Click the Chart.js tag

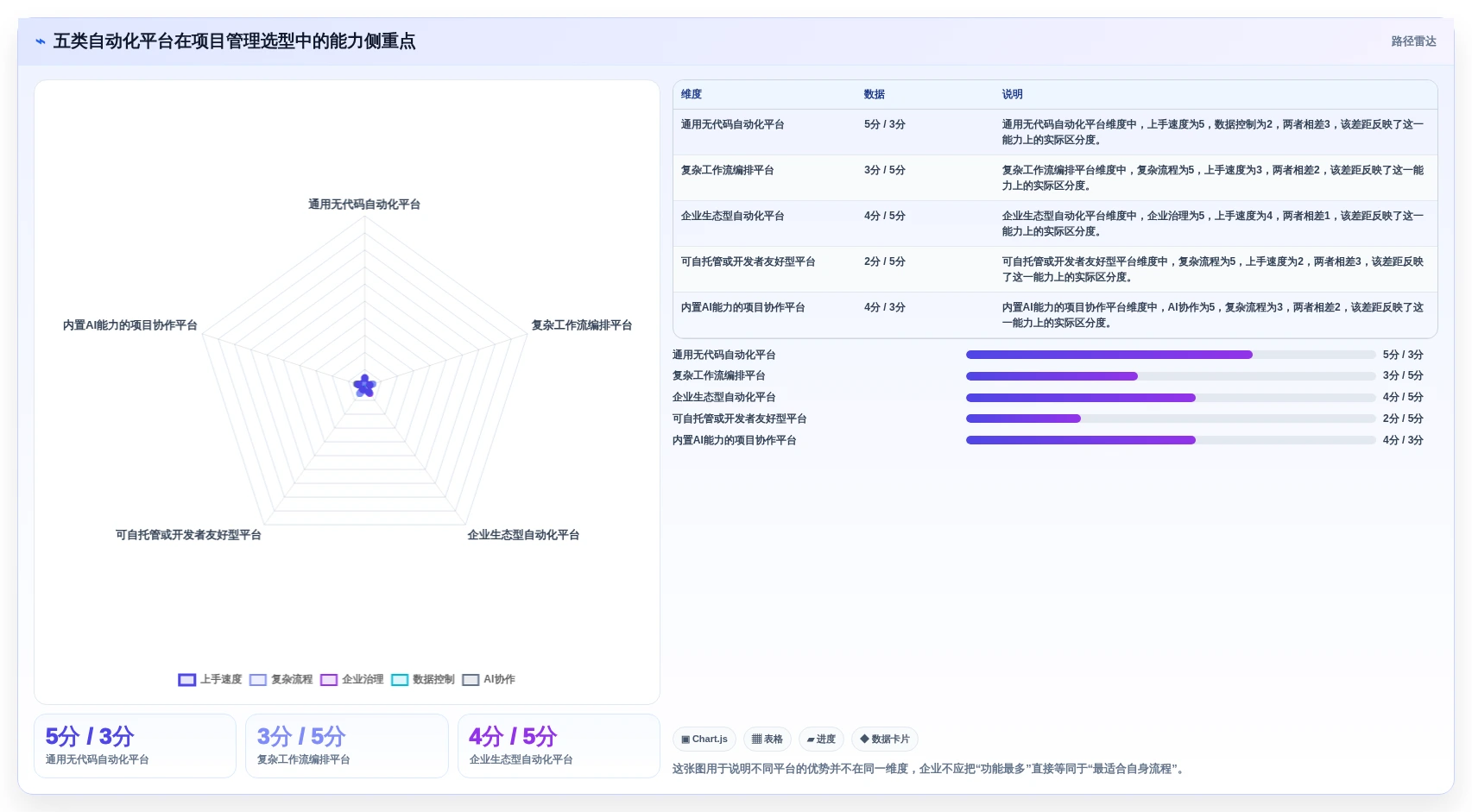tap(704, 740)
